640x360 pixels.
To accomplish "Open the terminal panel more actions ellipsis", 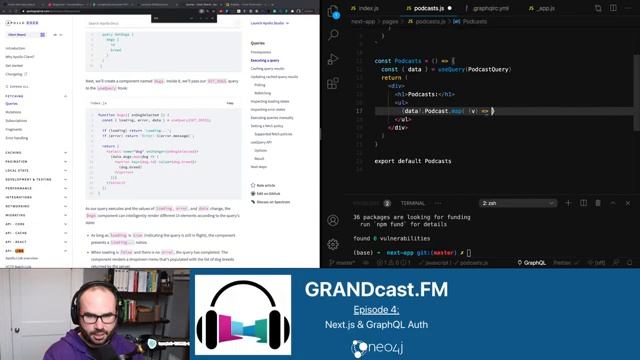I will pyautogui.click(x=438, y=203).
